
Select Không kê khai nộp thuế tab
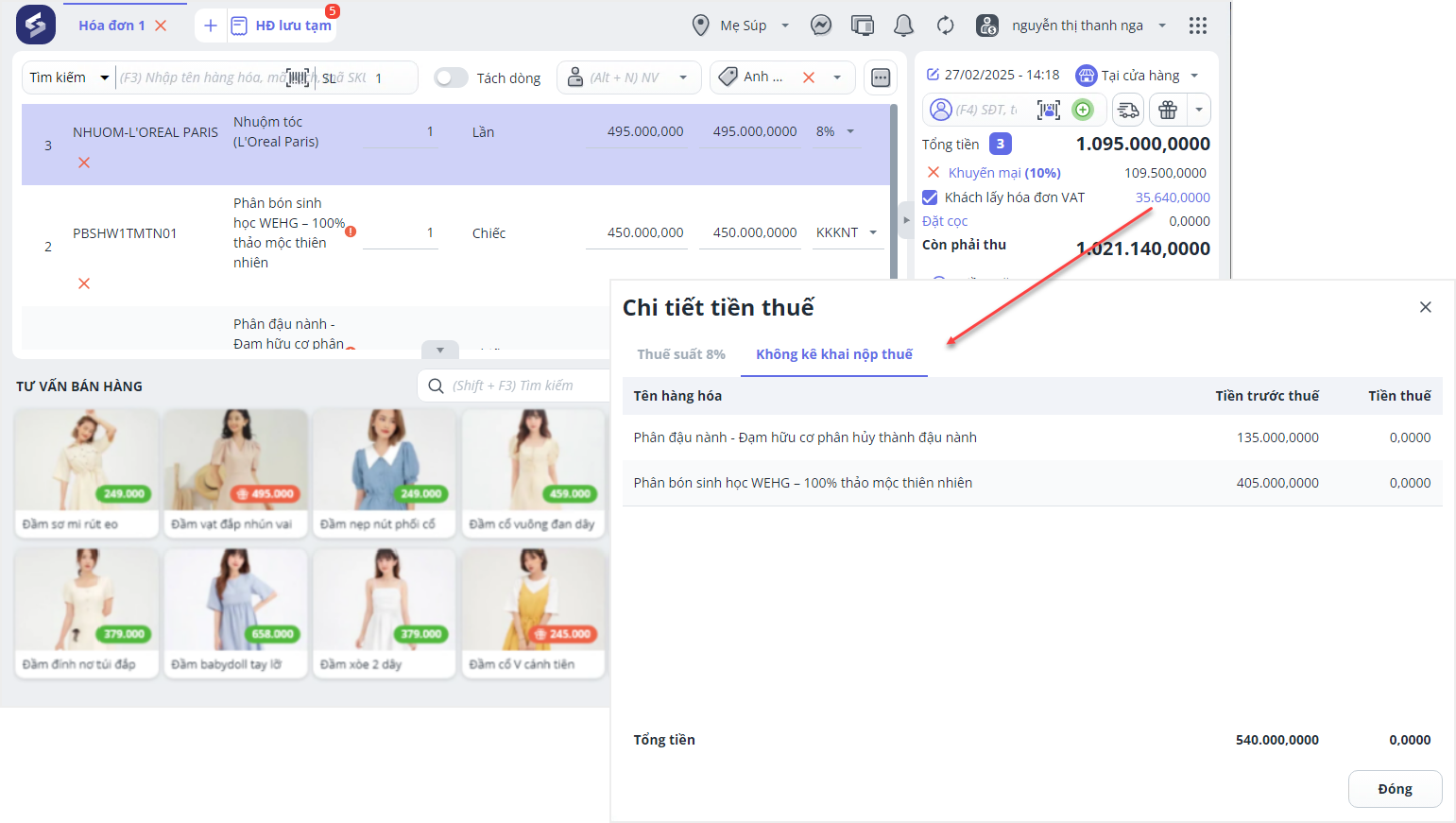[x=834, y=354]
